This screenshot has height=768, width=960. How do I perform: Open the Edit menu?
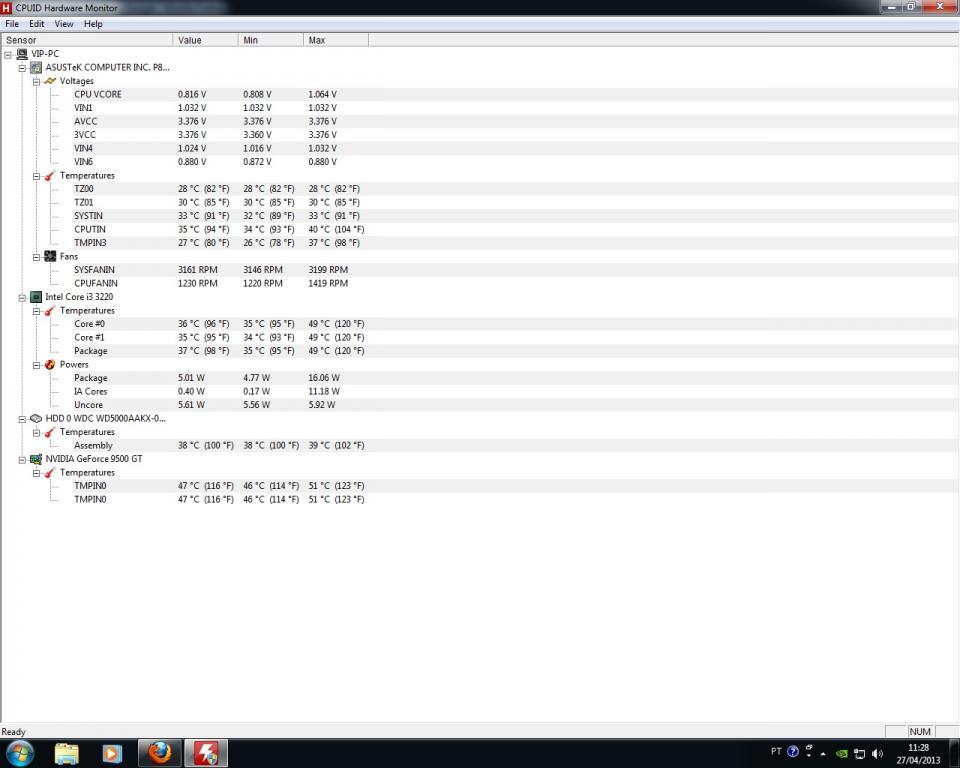click(x=37, y=24)
